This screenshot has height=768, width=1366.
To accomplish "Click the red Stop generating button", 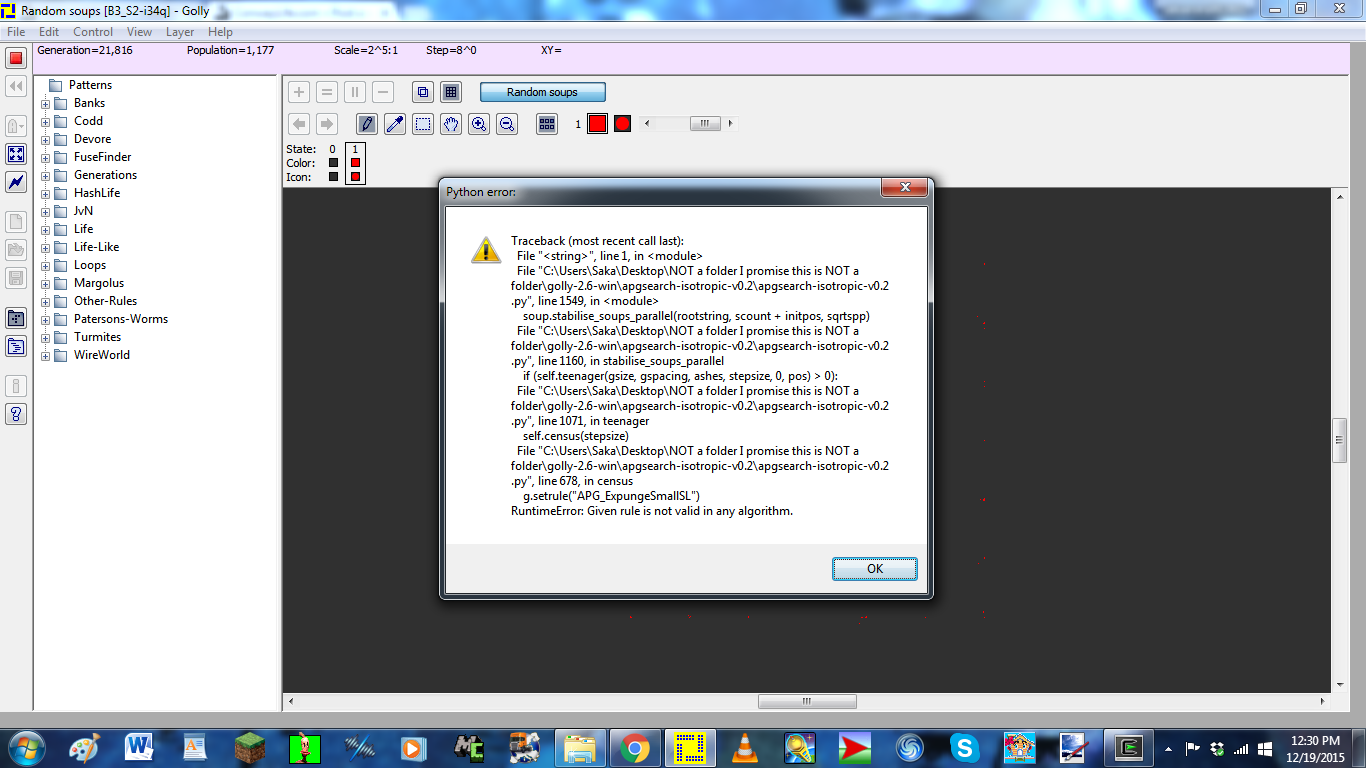I will pos(16,58).
